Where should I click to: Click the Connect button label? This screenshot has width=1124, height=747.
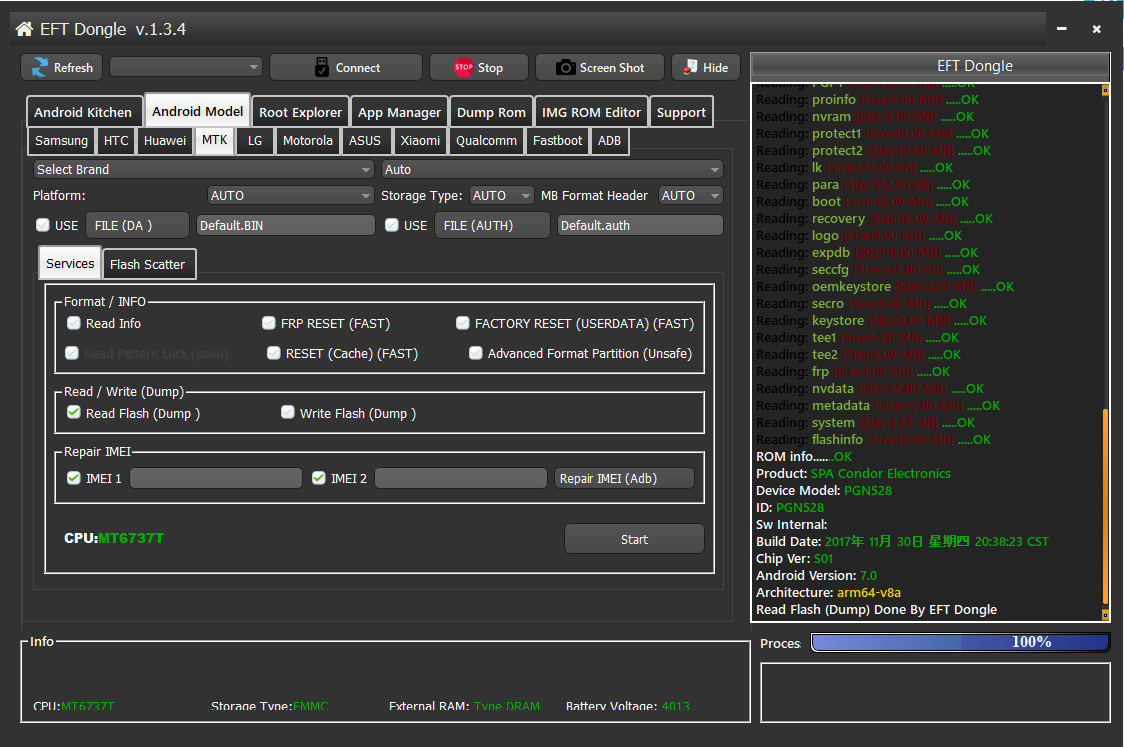[358, 68]
